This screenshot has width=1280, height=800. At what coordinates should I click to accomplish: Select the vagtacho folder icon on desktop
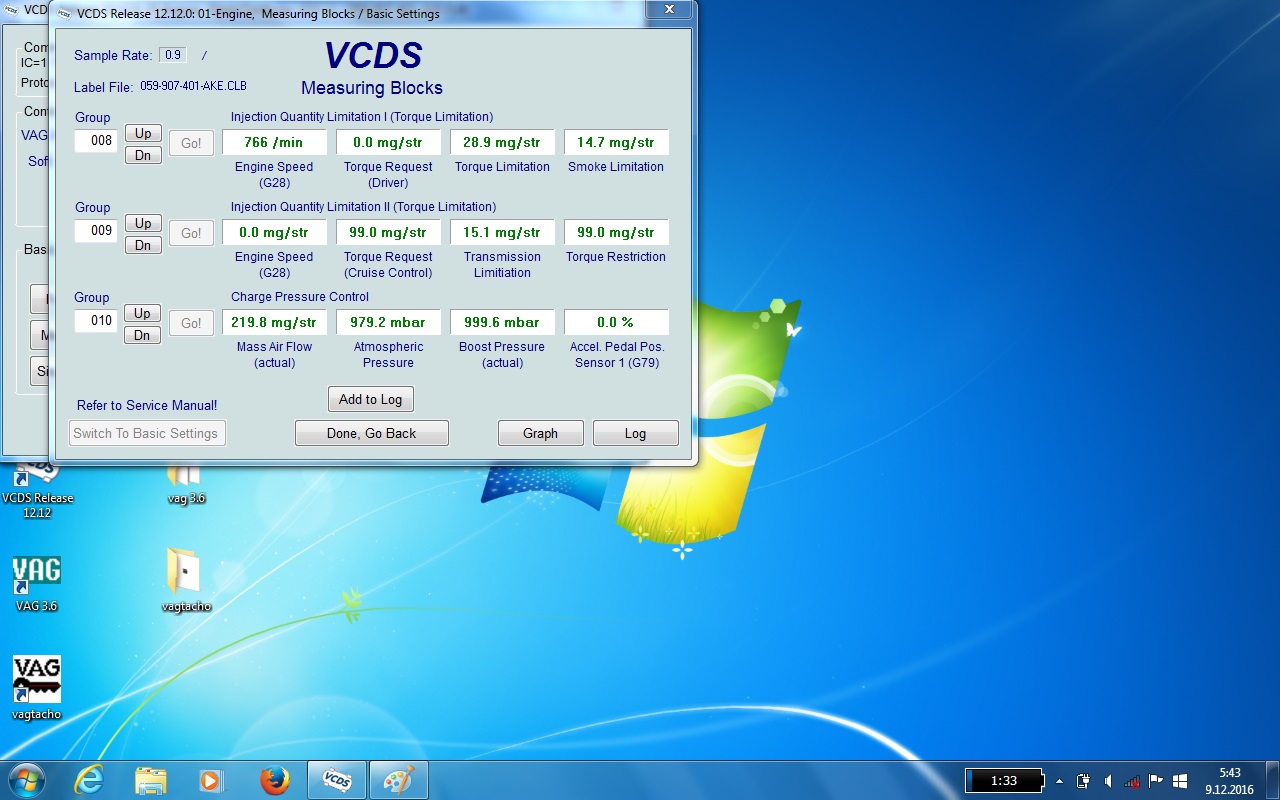tap(186, 579)
